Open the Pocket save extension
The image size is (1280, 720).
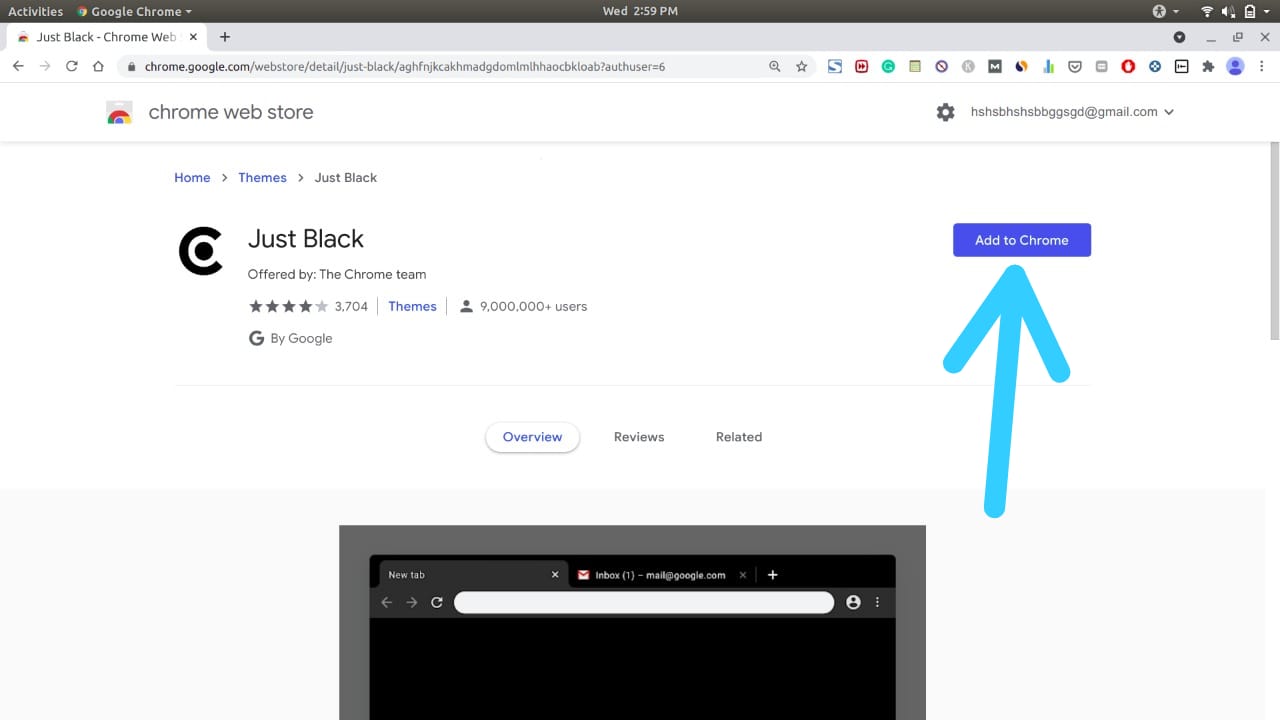coord(1075,66)
